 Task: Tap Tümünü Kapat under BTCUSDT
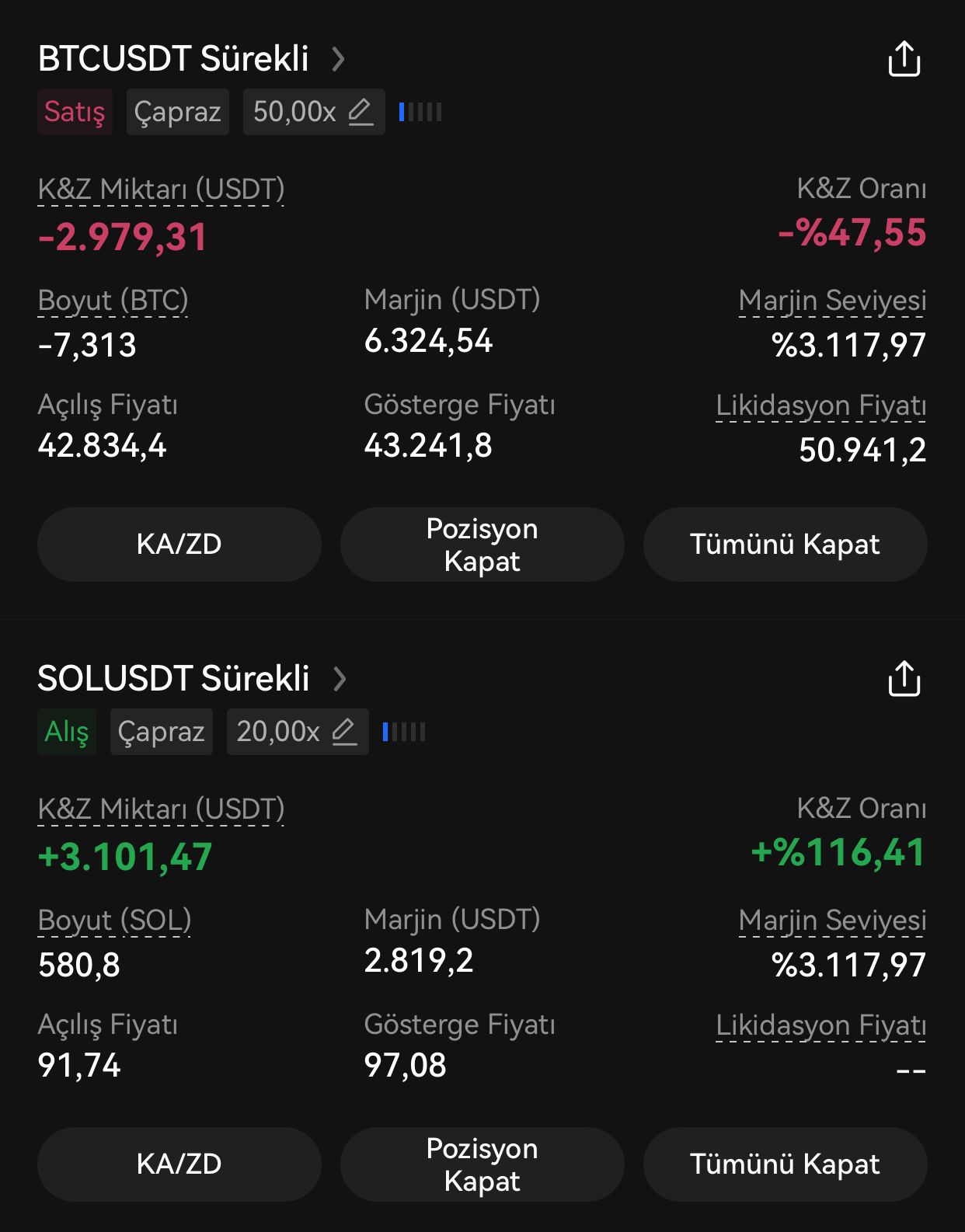(786, 545)
